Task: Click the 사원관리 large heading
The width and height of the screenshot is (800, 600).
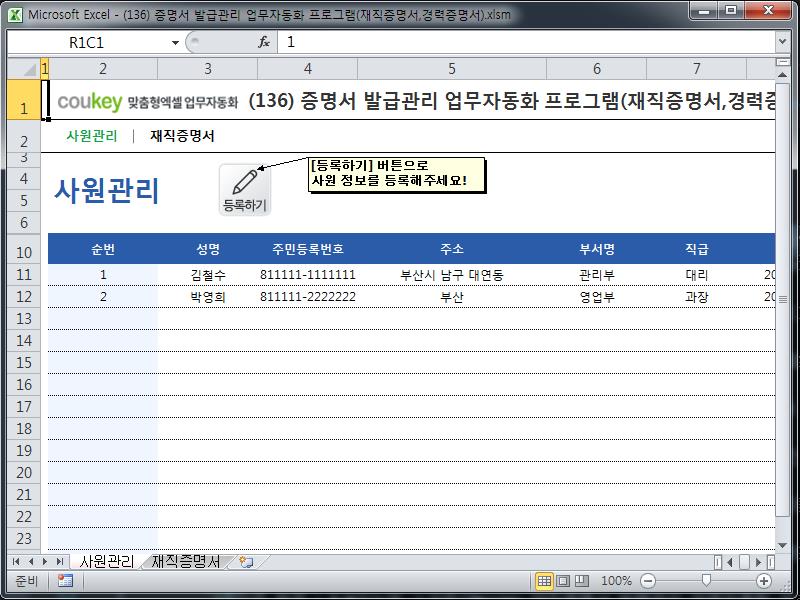Action: pyautogui.click(x=107, y=191)
